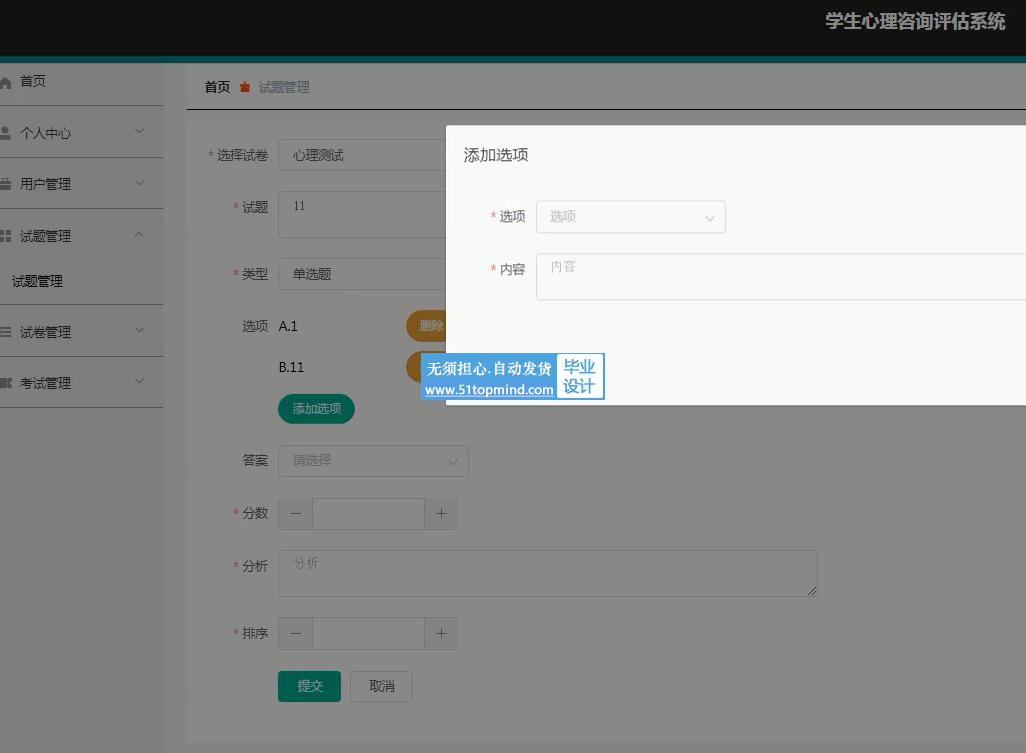Expand the 用户管理 menu chevron
Image resolution: width=1026 pixels, height=753 pixels.
coord(139,183)
